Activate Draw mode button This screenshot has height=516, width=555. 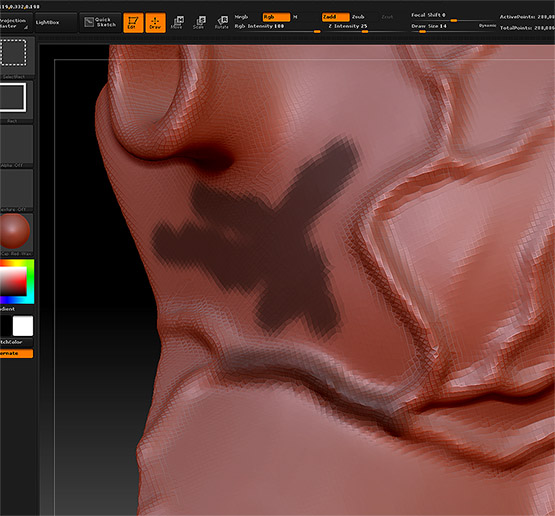pyautogui.click(x=155, y=23)
